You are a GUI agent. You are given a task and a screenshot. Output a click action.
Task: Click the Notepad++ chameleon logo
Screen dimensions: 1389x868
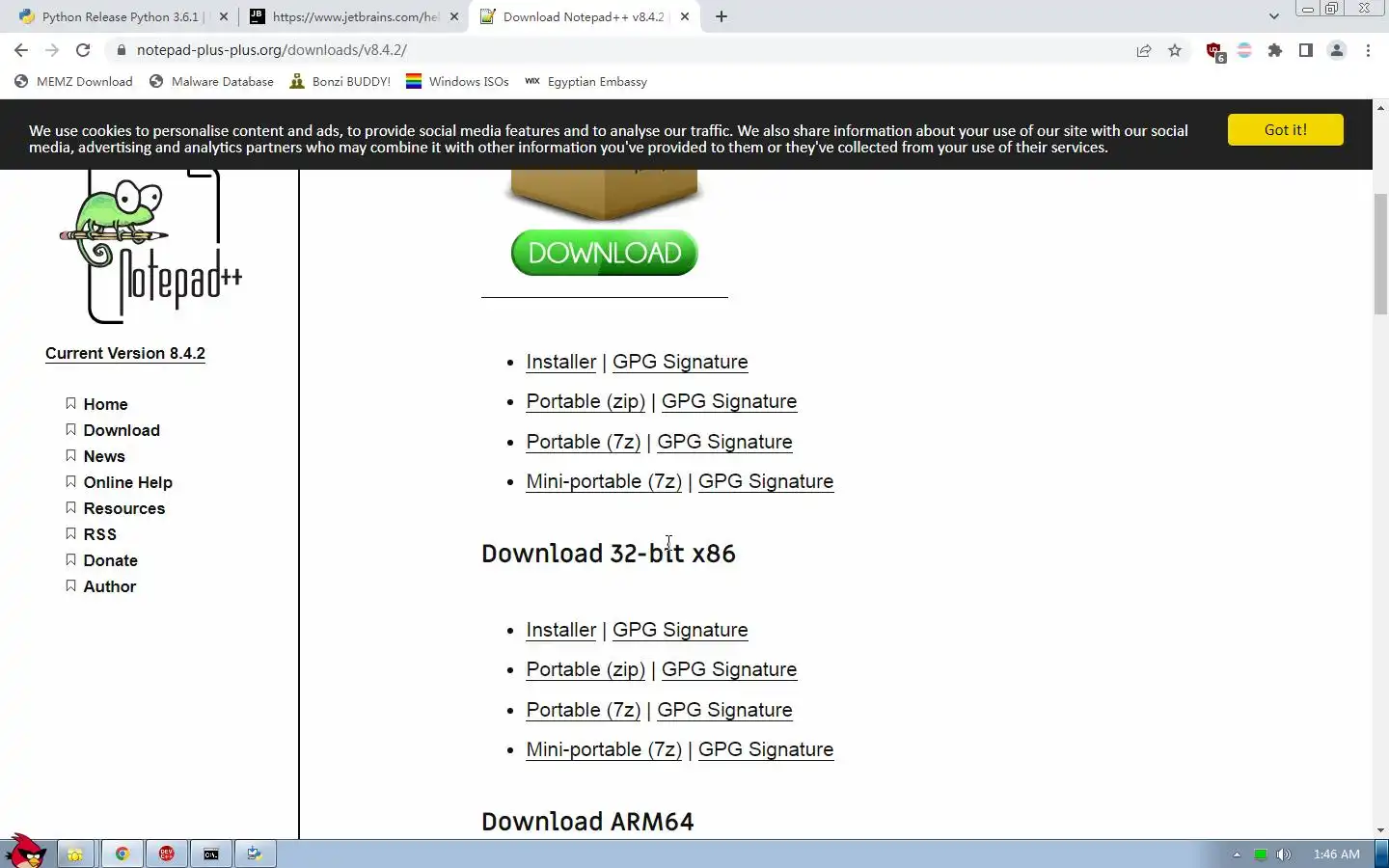point(150,247)
